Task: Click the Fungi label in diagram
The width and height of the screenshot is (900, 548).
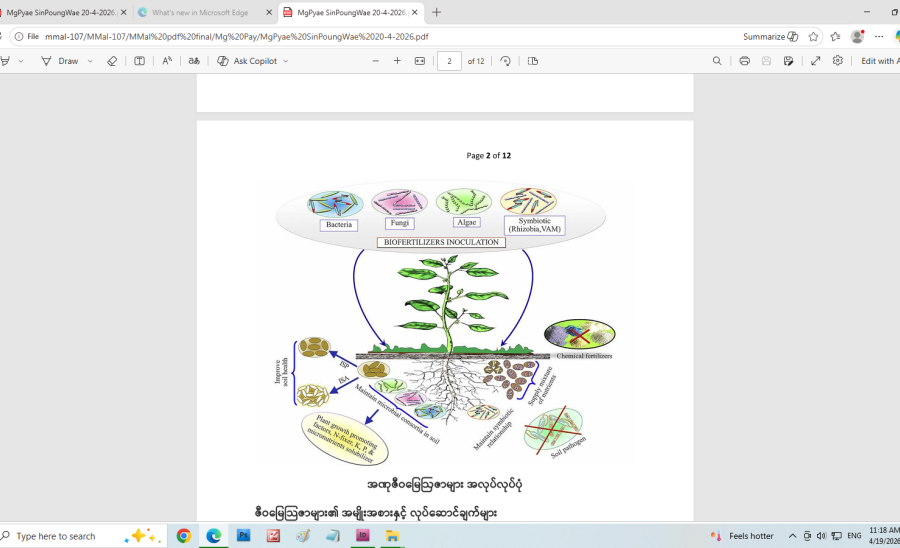Action: (x=399, y=223)
